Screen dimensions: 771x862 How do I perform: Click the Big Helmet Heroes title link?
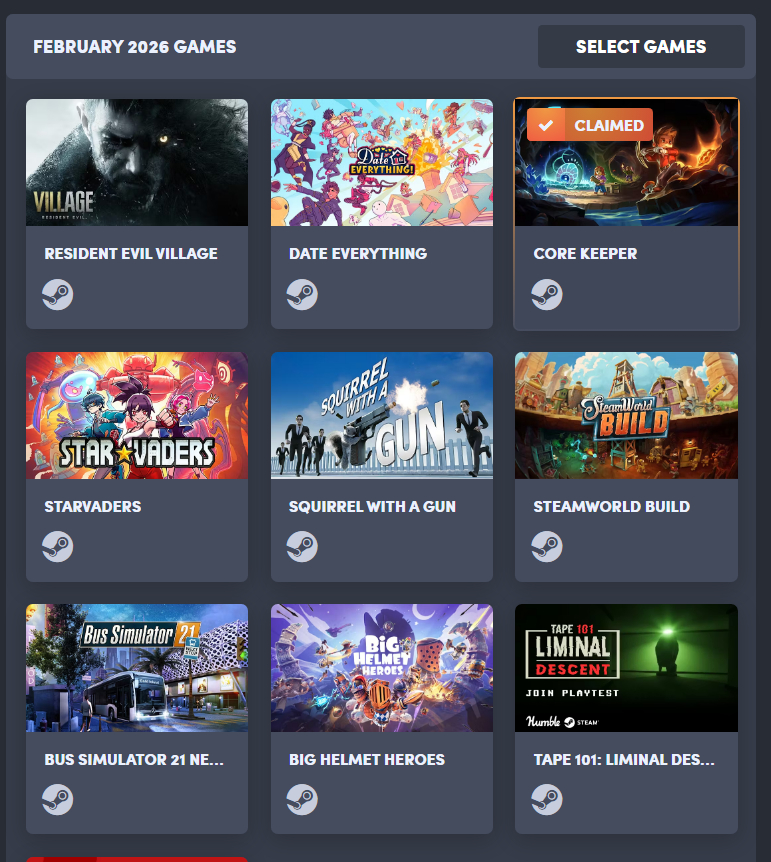click(367, 759)
